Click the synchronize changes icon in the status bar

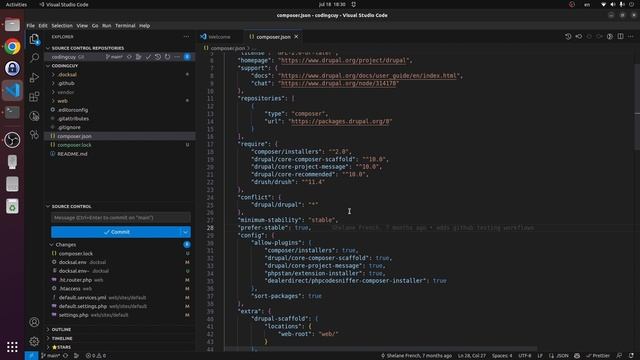pos(65,356)
